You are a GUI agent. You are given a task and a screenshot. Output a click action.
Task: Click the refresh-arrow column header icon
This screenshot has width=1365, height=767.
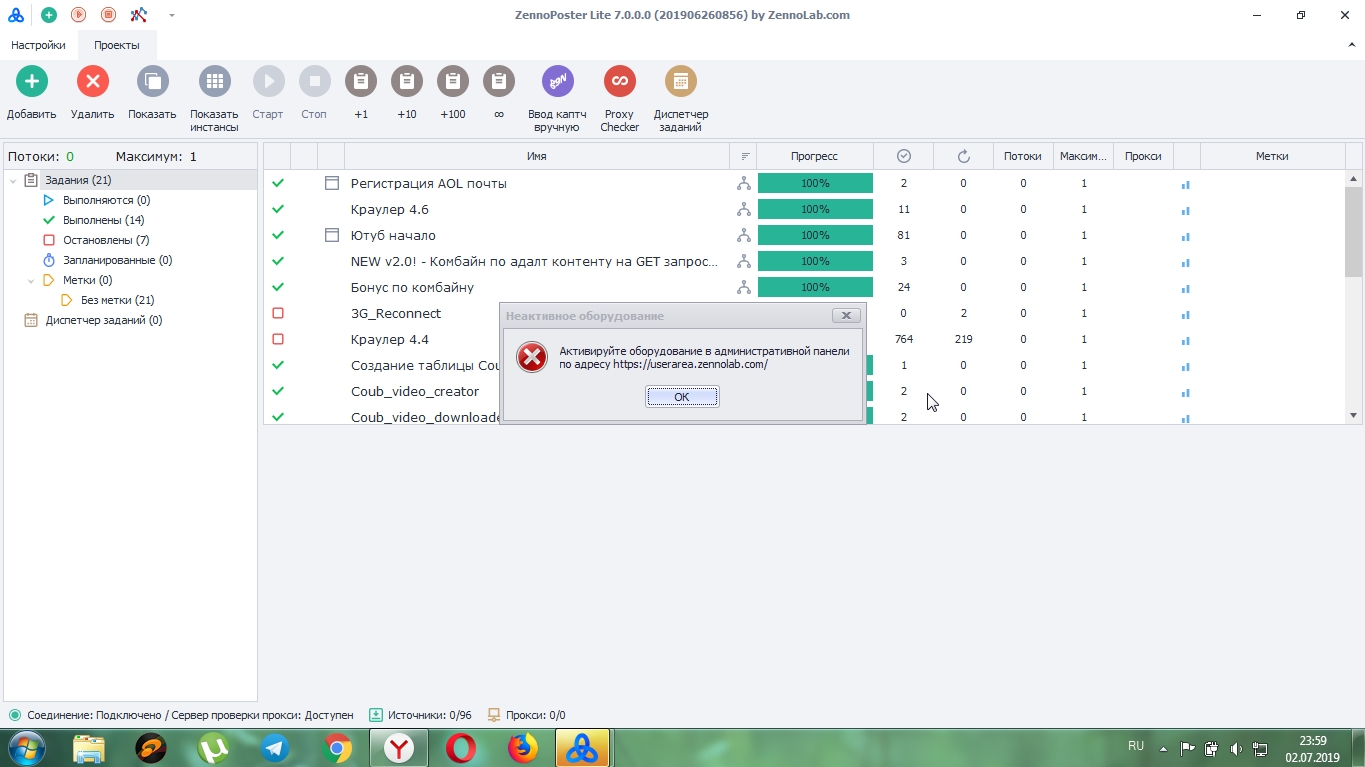point(964,156)
